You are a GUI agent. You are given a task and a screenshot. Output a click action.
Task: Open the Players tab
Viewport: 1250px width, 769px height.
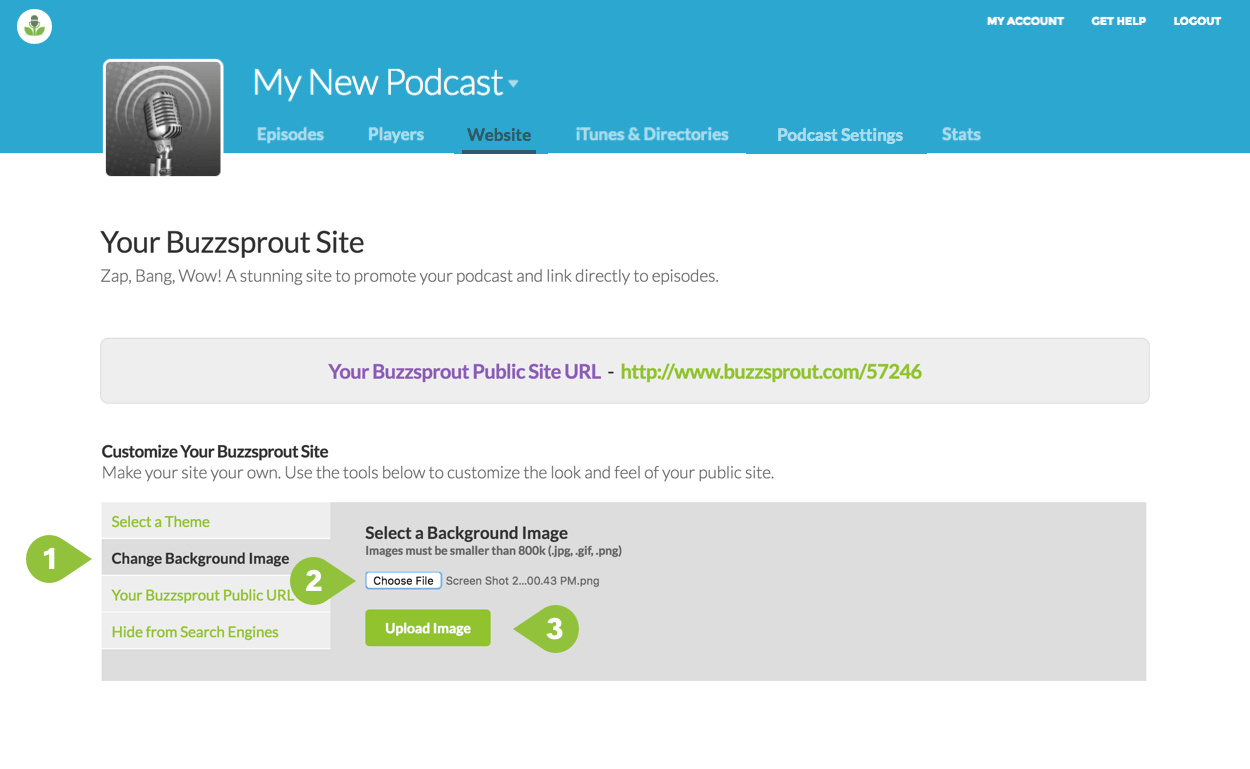396,134
